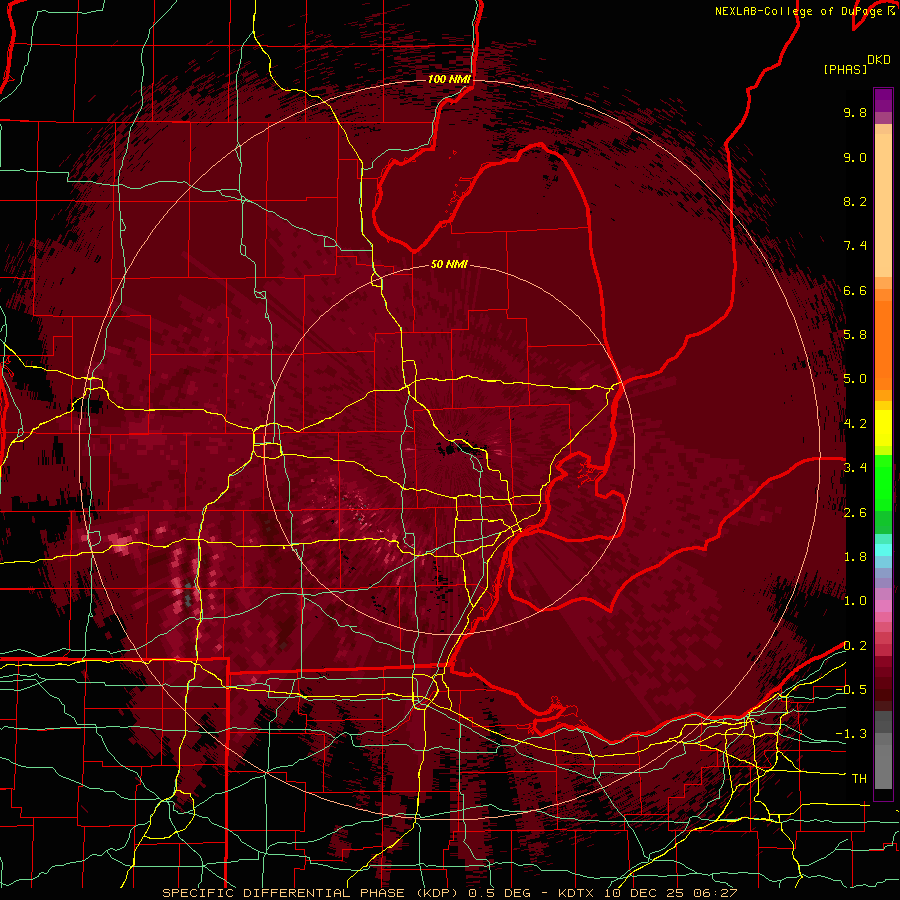Pick the cyan band of the color bar
The height and width of the screenshot is (900, 900).
click(x=883, y=550)
